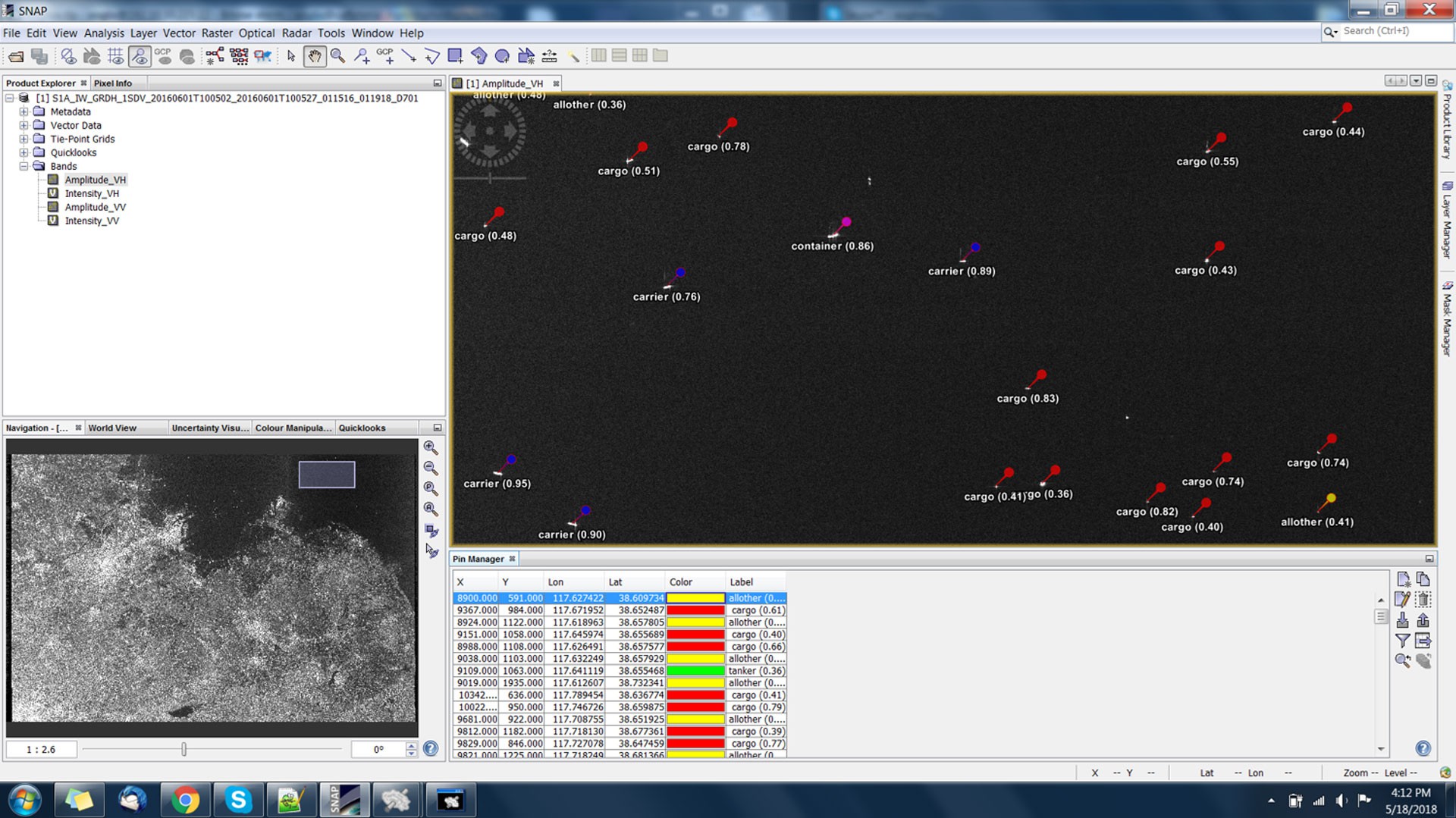This screenshot has height=818, width=1456.
Task: Click Zoom to selected pin icon
Action: (1403, 661)
